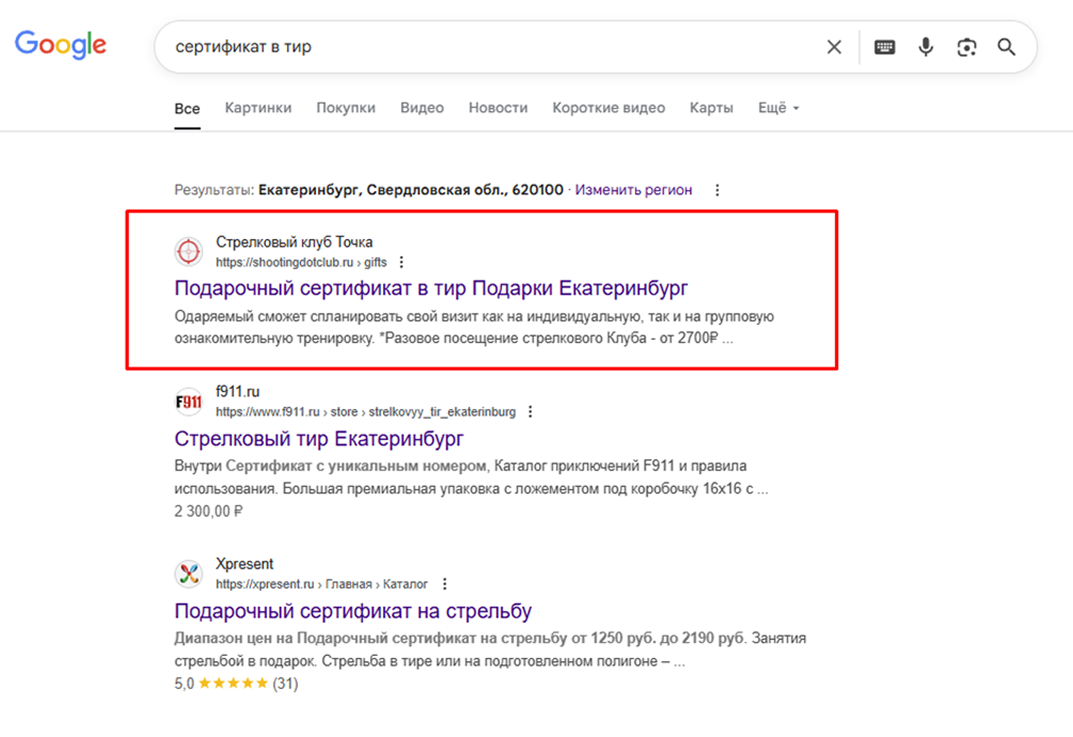Click into the search text field
The image size is (1073, 737).
coord(490,47)
